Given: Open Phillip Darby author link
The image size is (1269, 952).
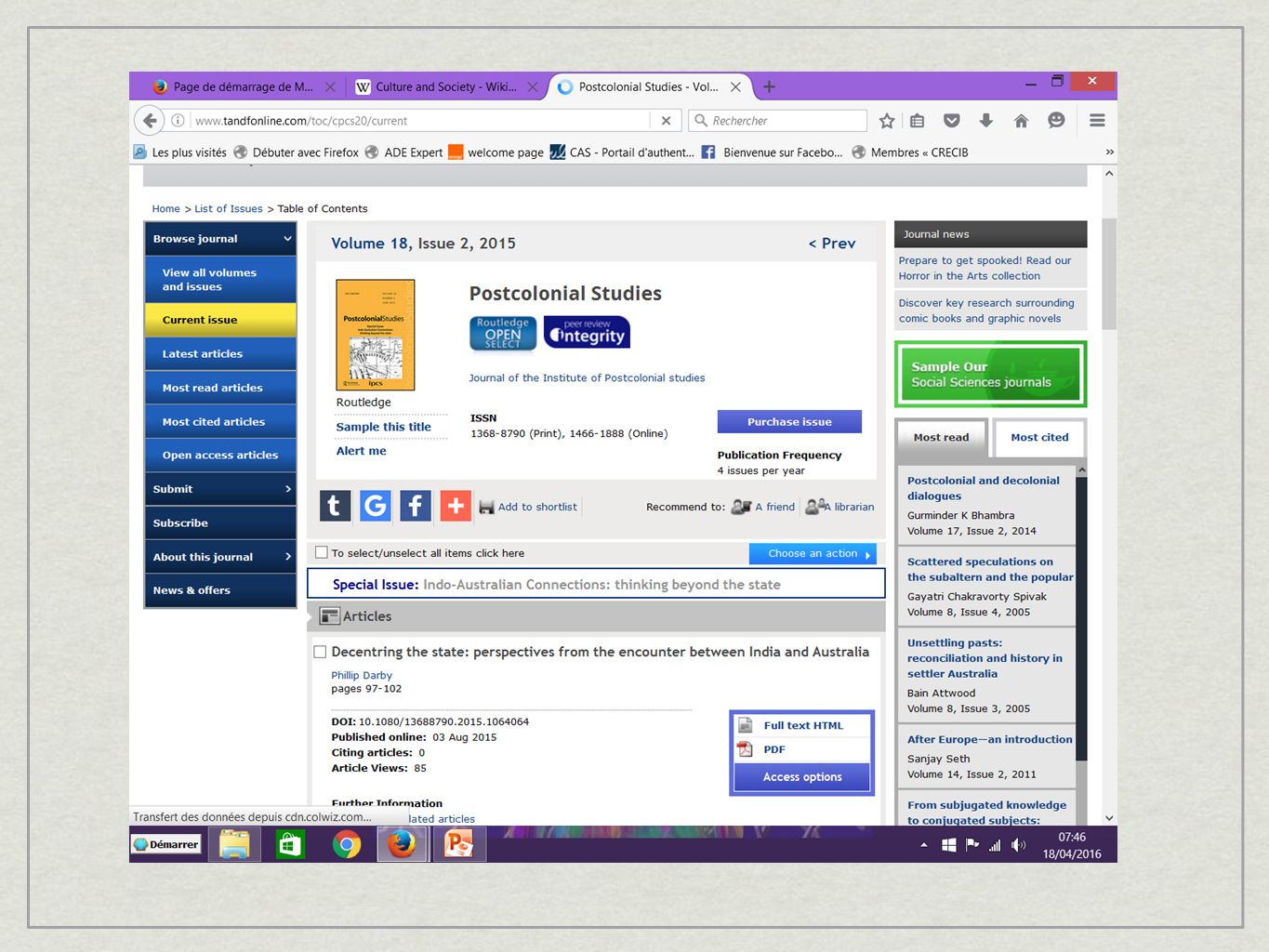Looking at the screenshot, I should click(362, 675).
